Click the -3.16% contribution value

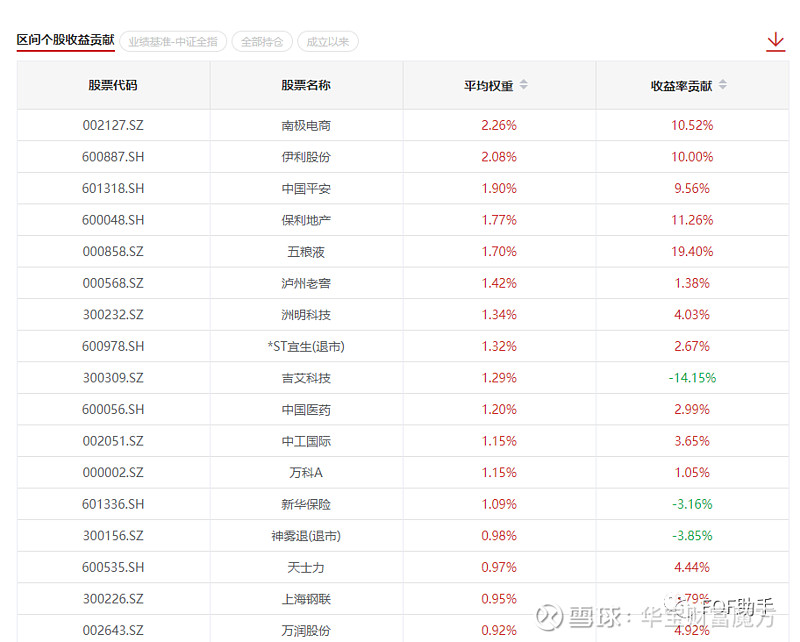click(x=692, y=505)
